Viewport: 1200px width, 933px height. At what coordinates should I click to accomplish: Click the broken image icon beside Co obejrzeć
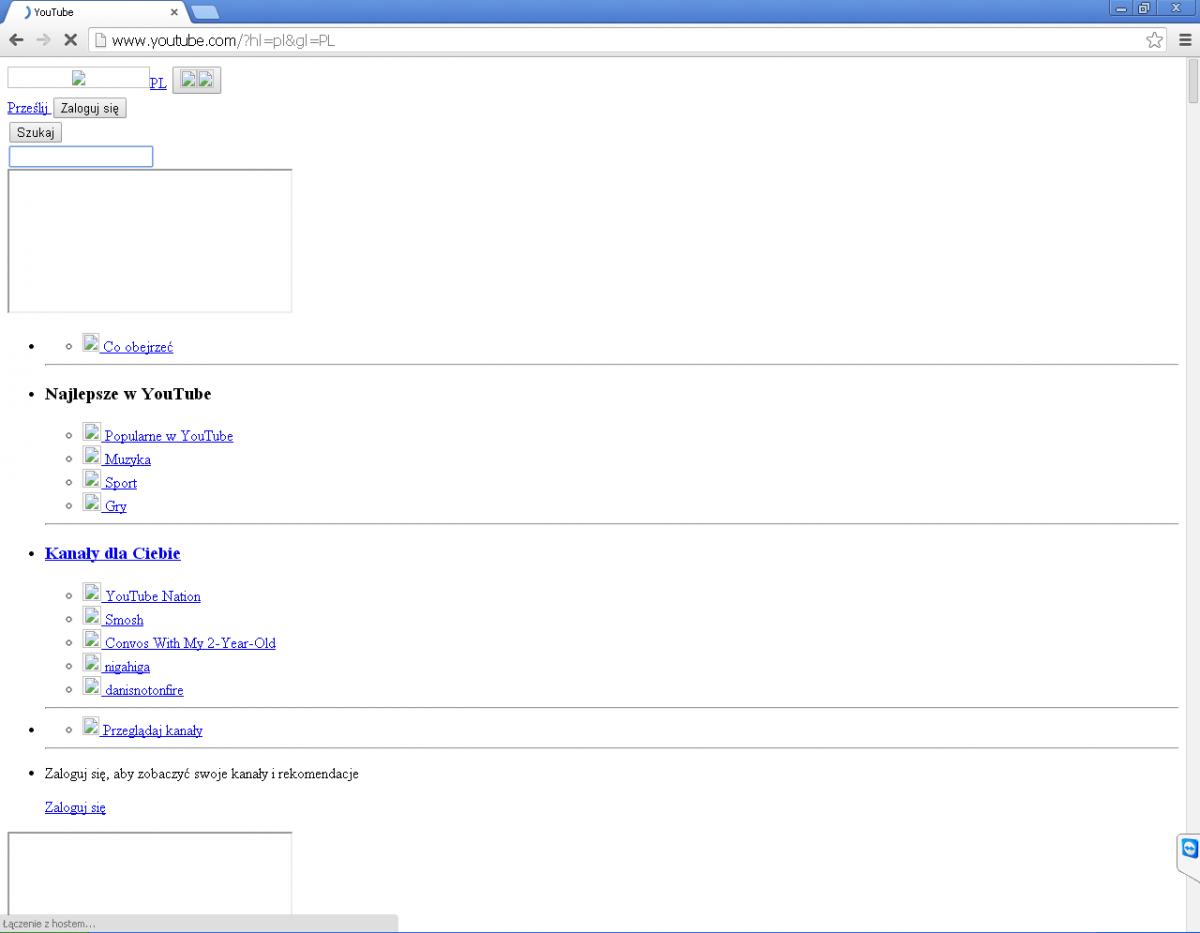(91, 343)
